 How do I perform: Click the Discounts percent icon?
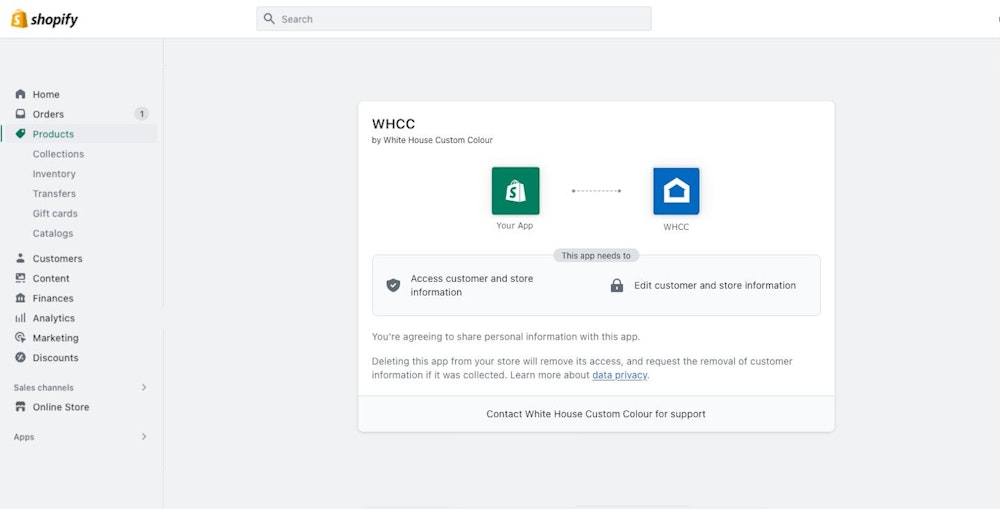click(x=20, y=358)
